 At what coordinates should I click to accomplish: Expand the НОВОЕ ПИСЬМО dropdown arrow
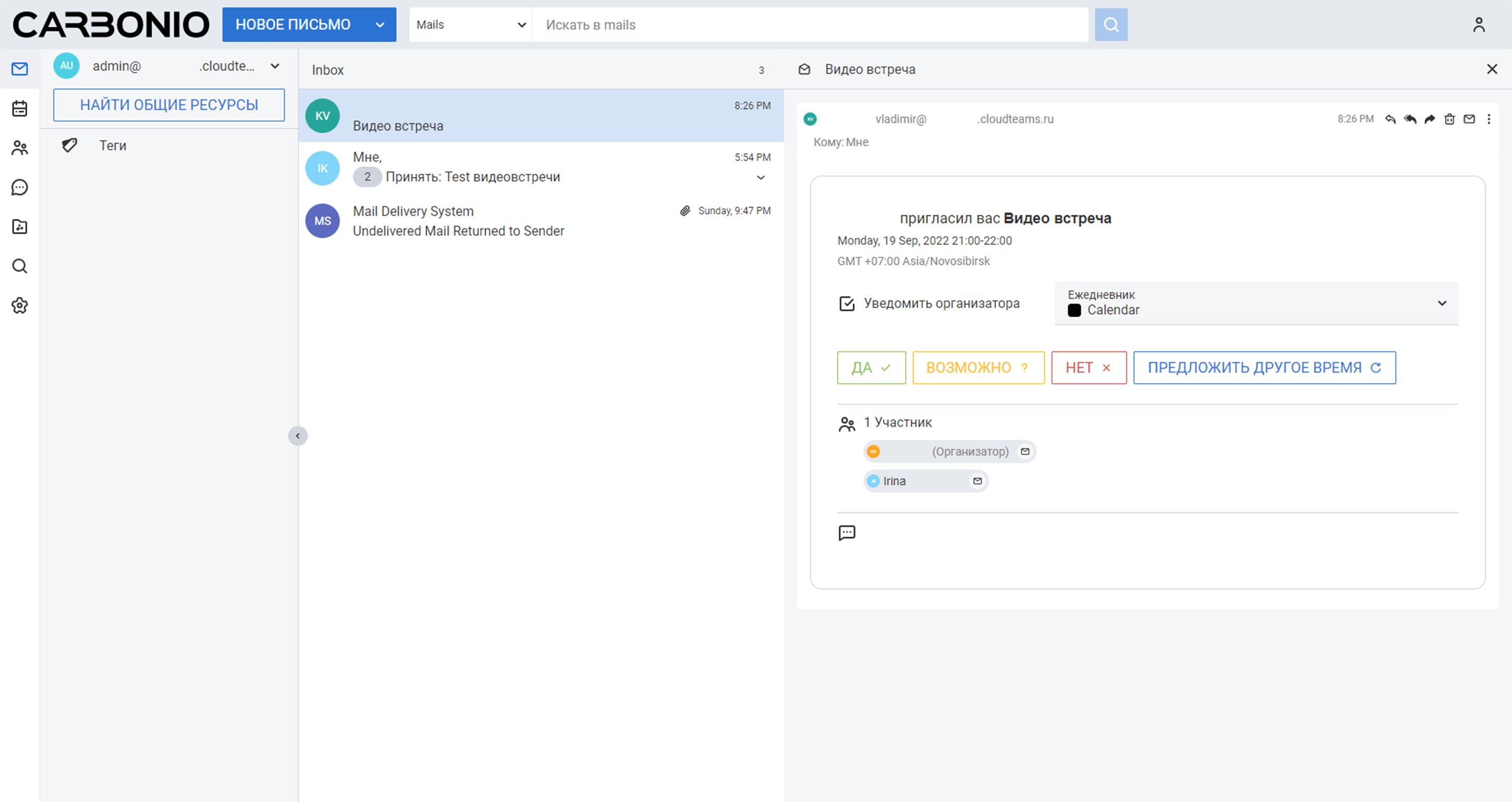tap(380, 25)
